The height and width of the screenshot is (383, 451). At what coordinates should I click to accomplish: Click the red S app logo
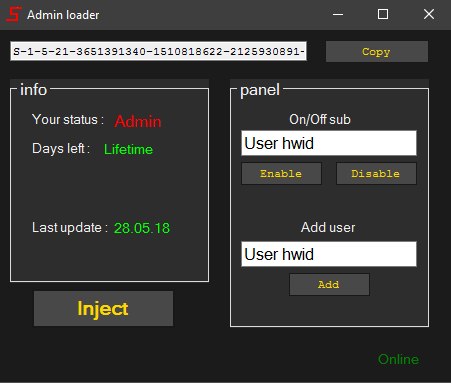pos(14,14)
